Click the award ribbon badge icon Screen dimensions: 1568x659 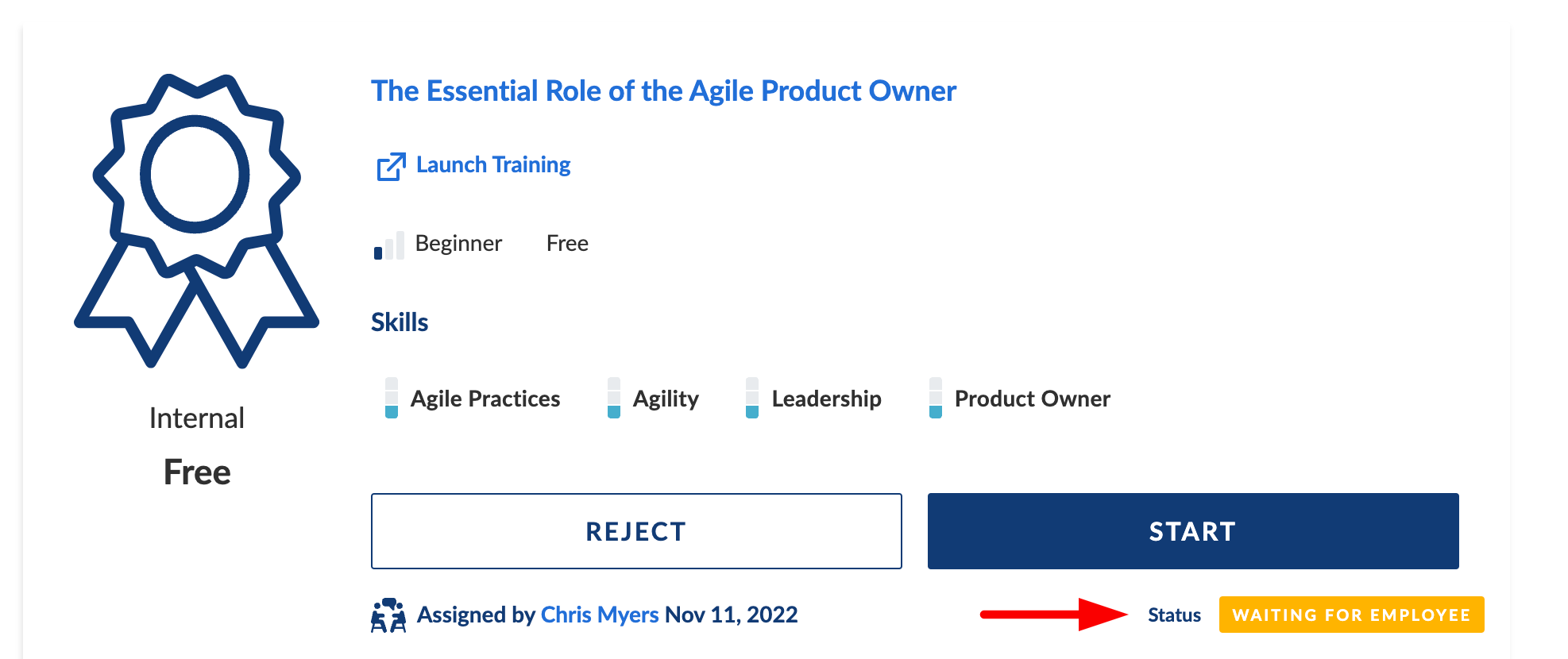click(x=196, y=219)
